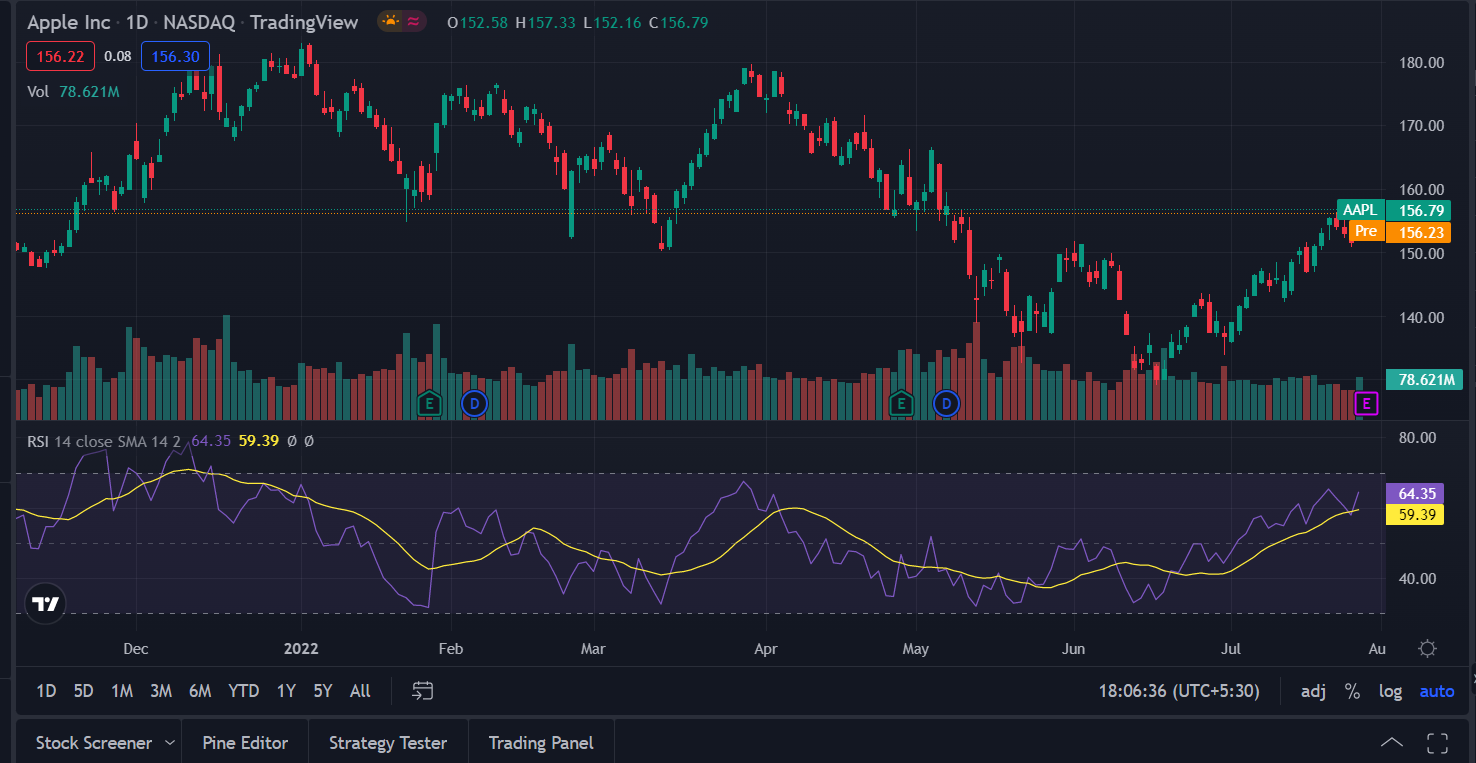Click the low value L152.16
This screenshot has width=1476, height=763.
[x=612, y=22]
